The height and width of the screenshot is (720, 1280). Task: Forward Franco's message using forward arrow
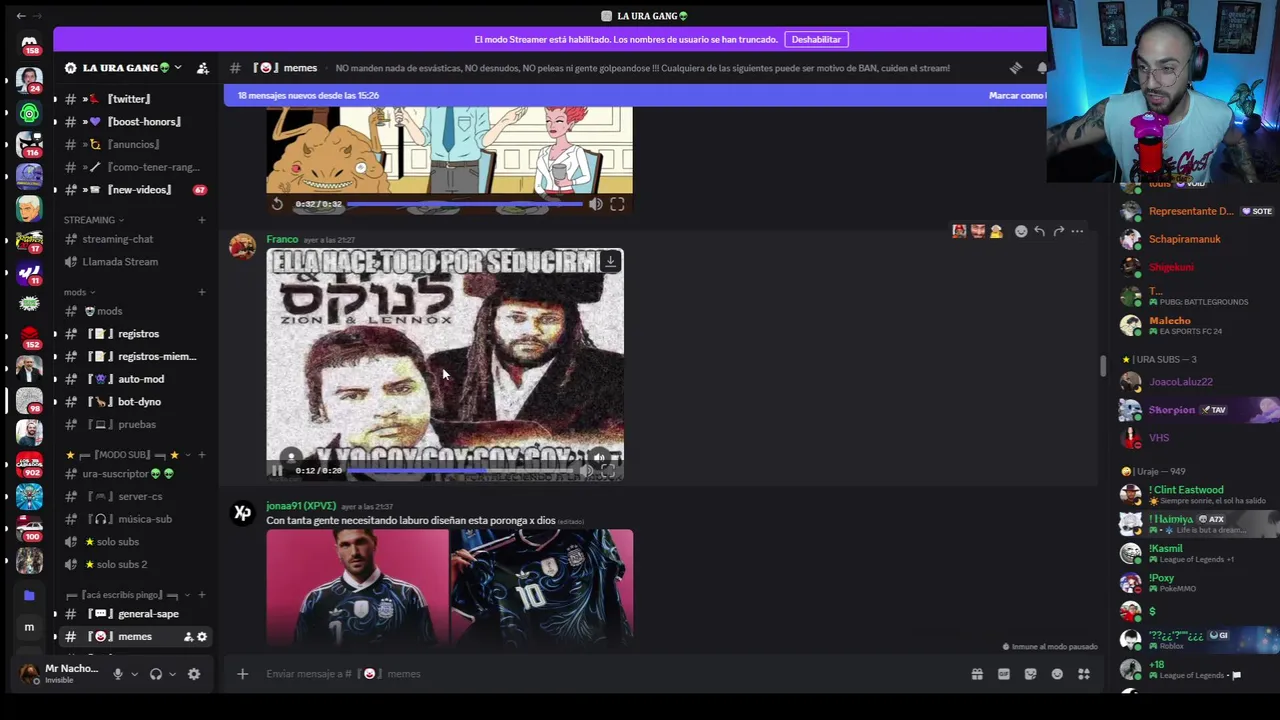tap(1058, 232)
